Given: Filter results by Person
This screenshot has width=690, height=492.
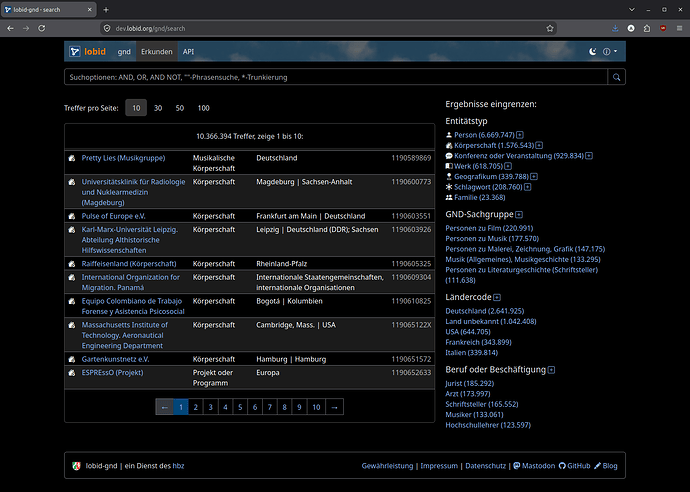Looking at the screenshot, I should (484, 135).
